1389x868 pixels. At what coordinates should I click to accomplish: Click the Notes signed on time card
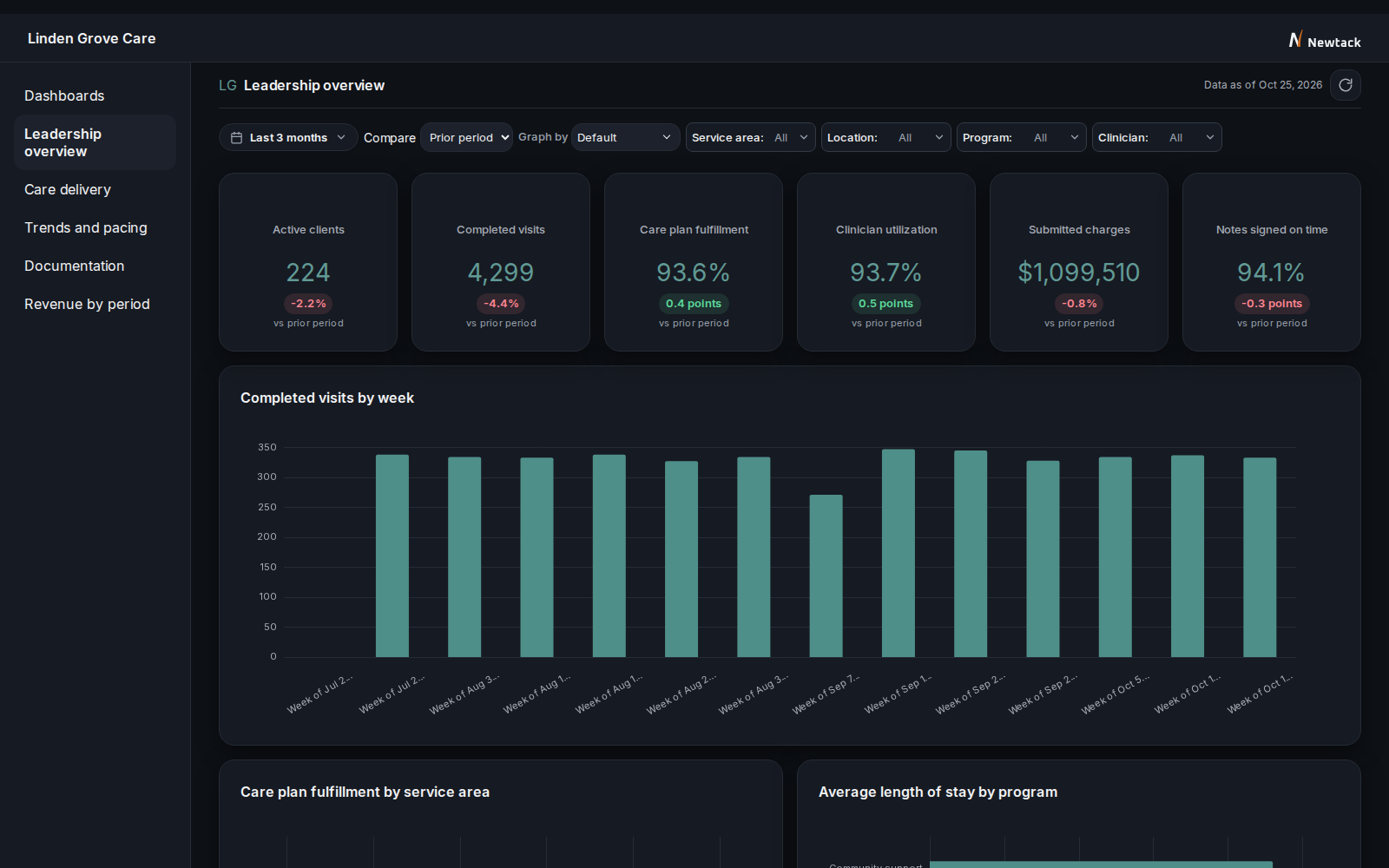(x=1272, y=262)
